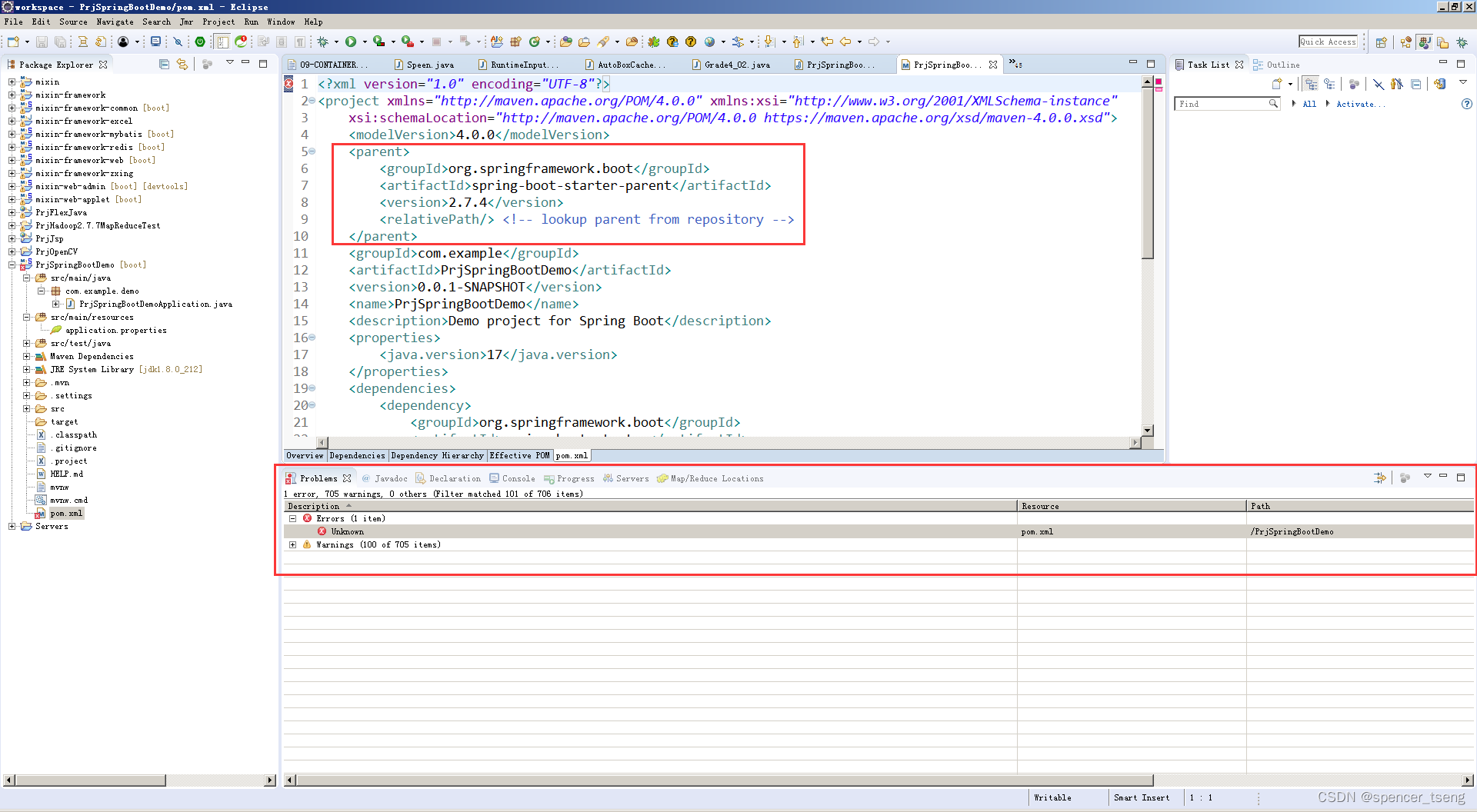Launch the Coverage tool icon
This screenshot has height=812, width=1477.
pyautogui.click(x=380, y=42)
